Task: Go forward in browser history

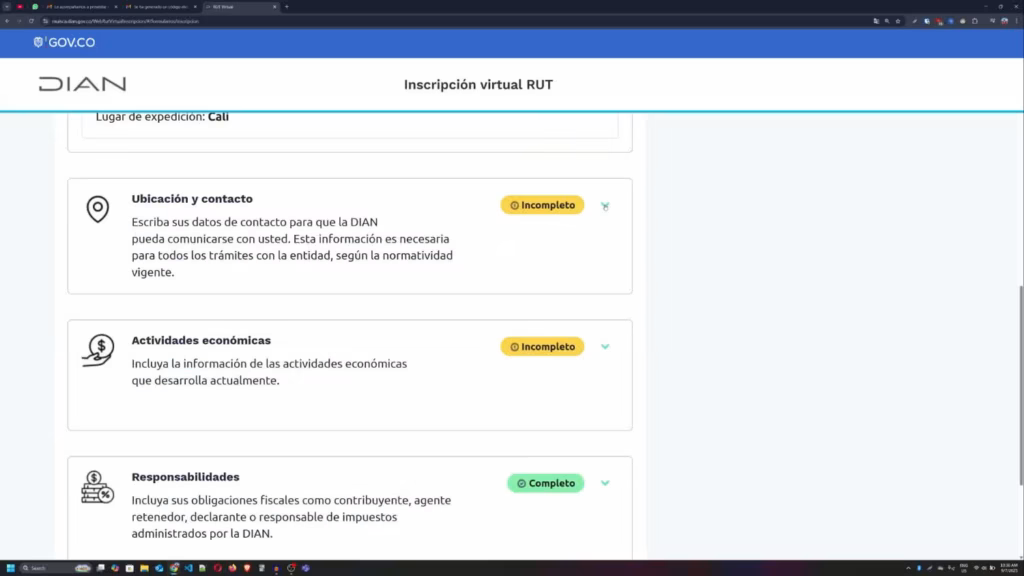Action: (19, 21)
